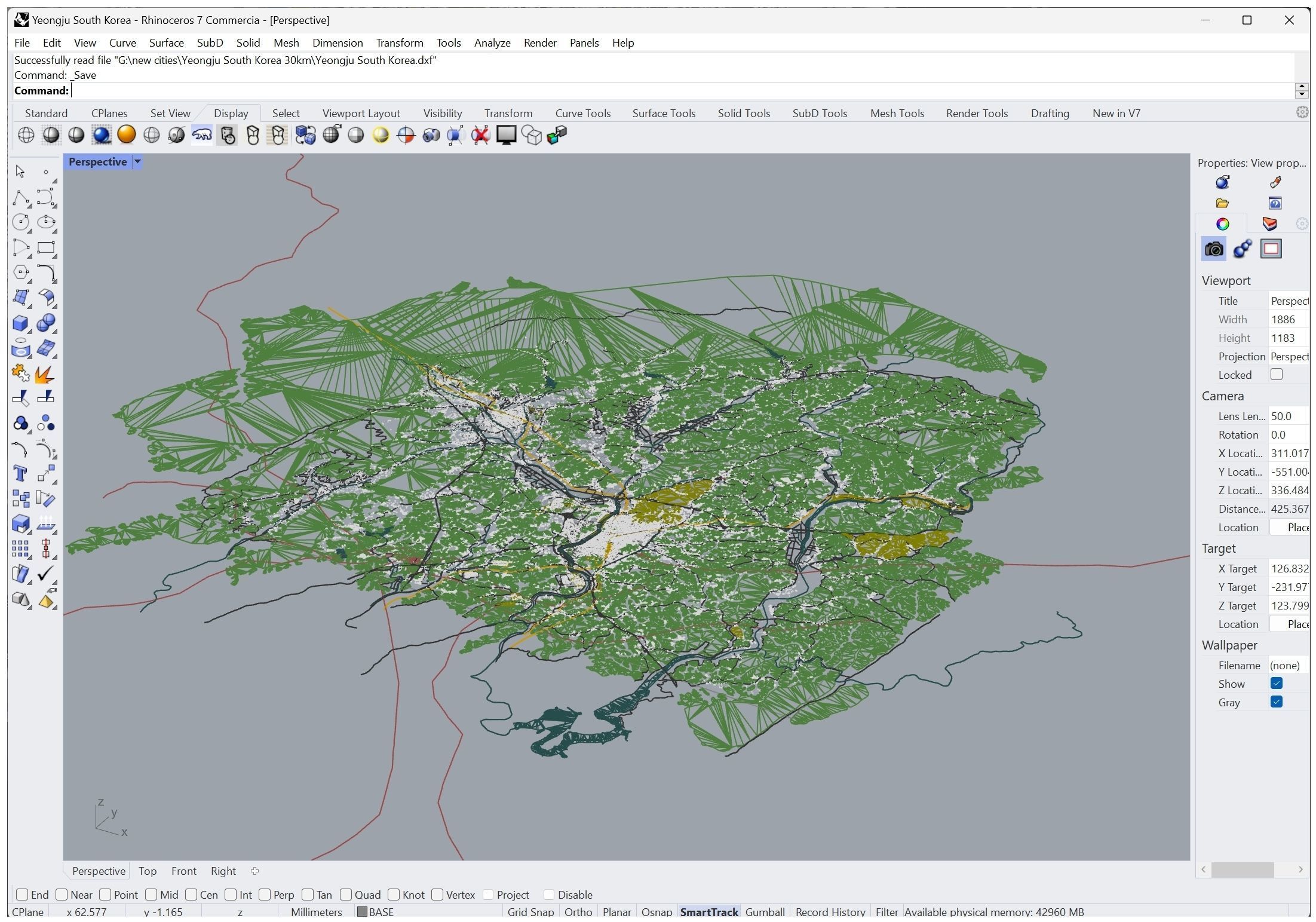Switch to Wireframe viewport display icon
1316x922 pixels.
[26, 135]
